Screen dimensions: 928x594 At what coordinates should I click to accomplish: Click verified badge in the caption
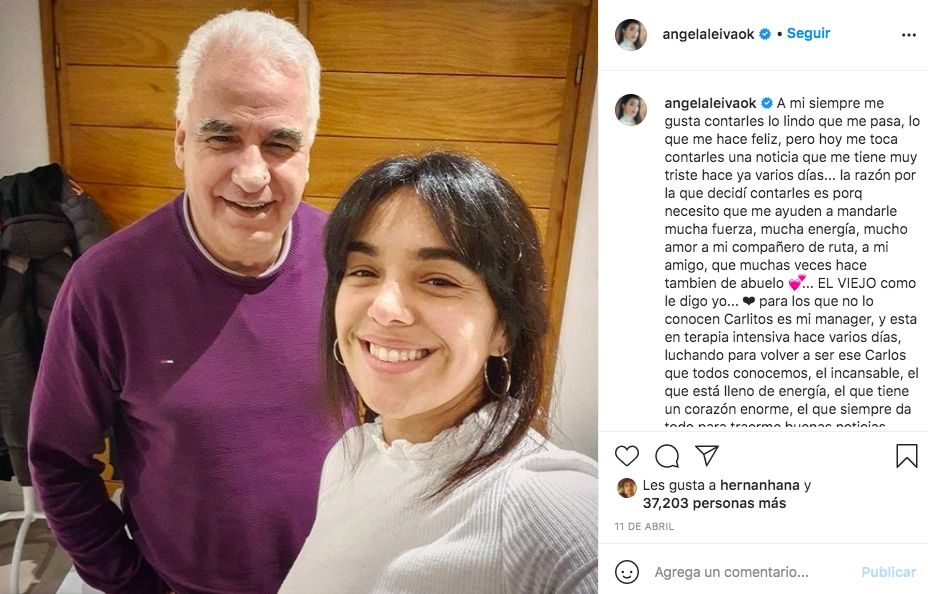(x=766, y=103)
